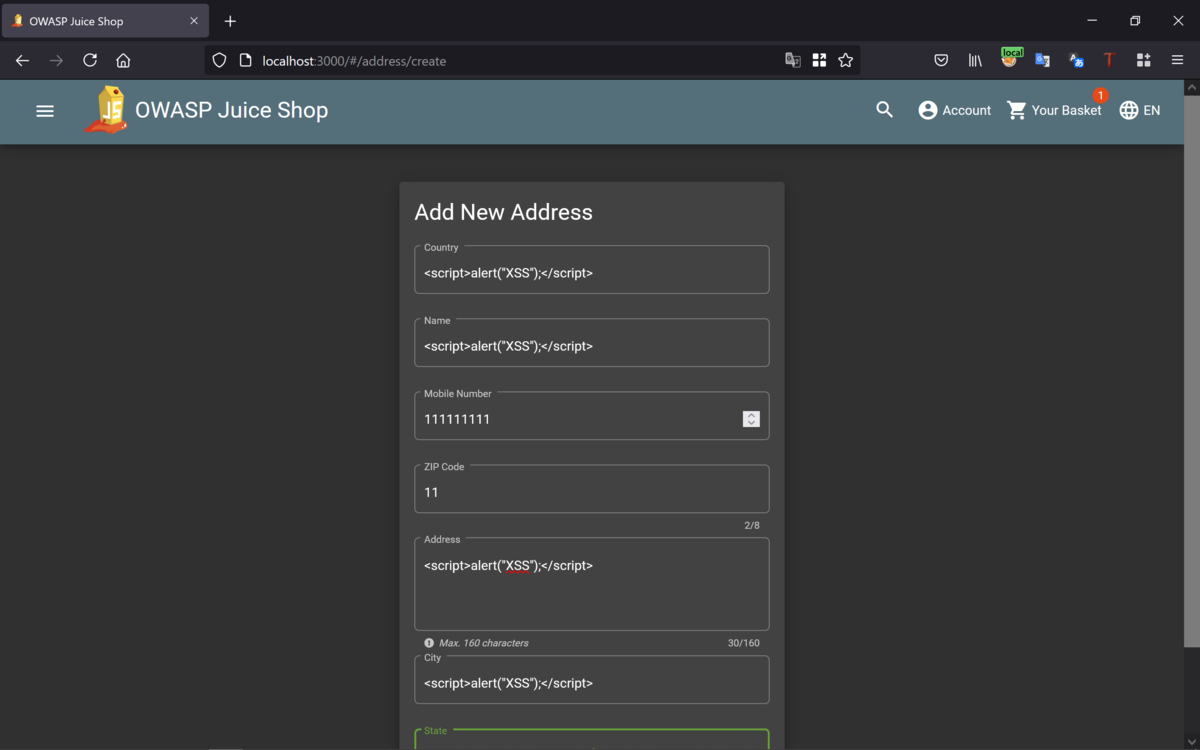Open the search magnifier in the header

[x=884, y=110]
